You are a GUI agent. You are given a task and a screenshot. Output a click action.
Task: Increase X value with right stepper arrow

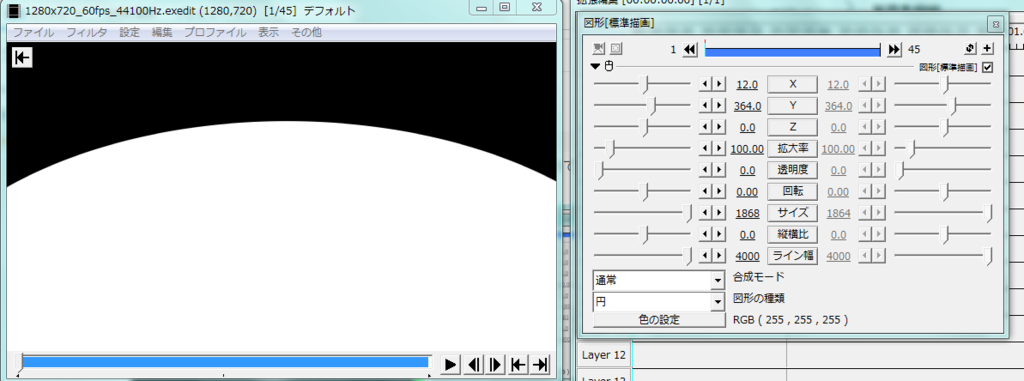[x=719, y=84]
